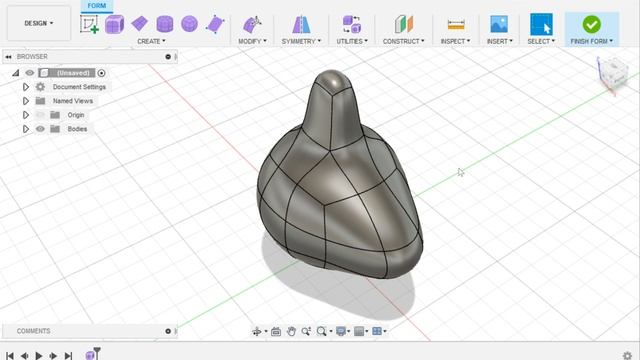Viewport: 640px width, 360px height.
Task: Click the Edit Form modify icon
Action: coord(252,24)
